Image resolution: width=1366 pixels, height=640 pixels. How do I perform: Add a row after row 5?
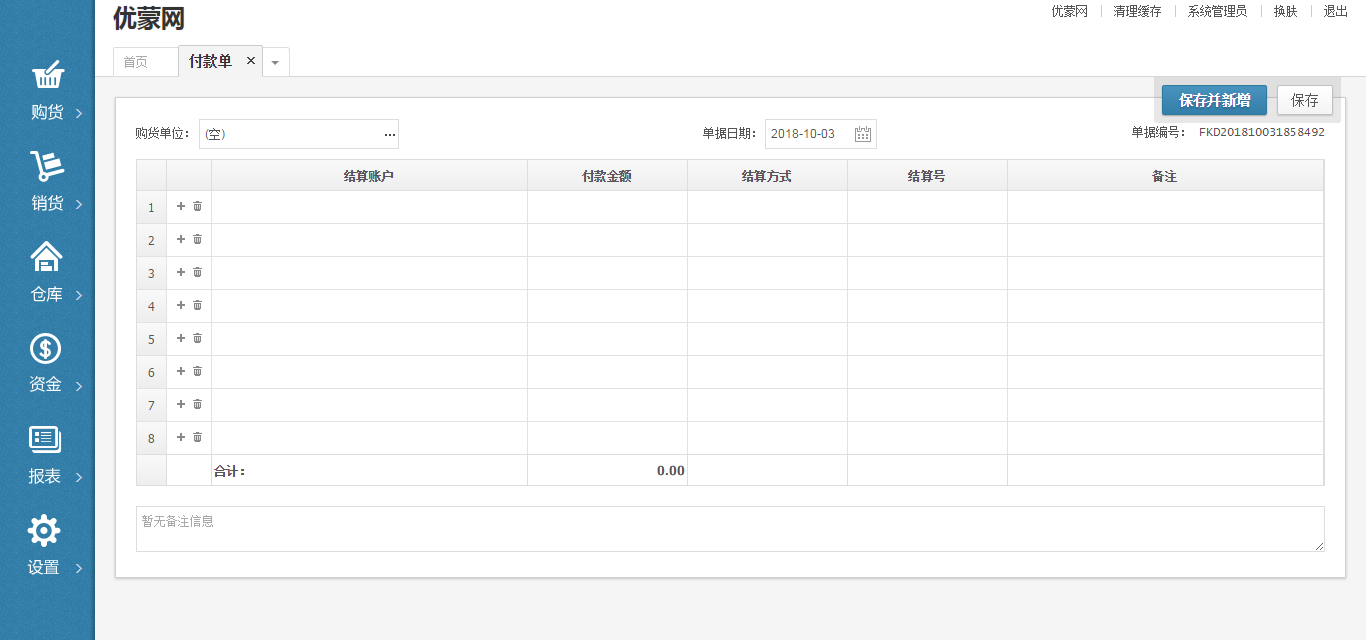181,338
